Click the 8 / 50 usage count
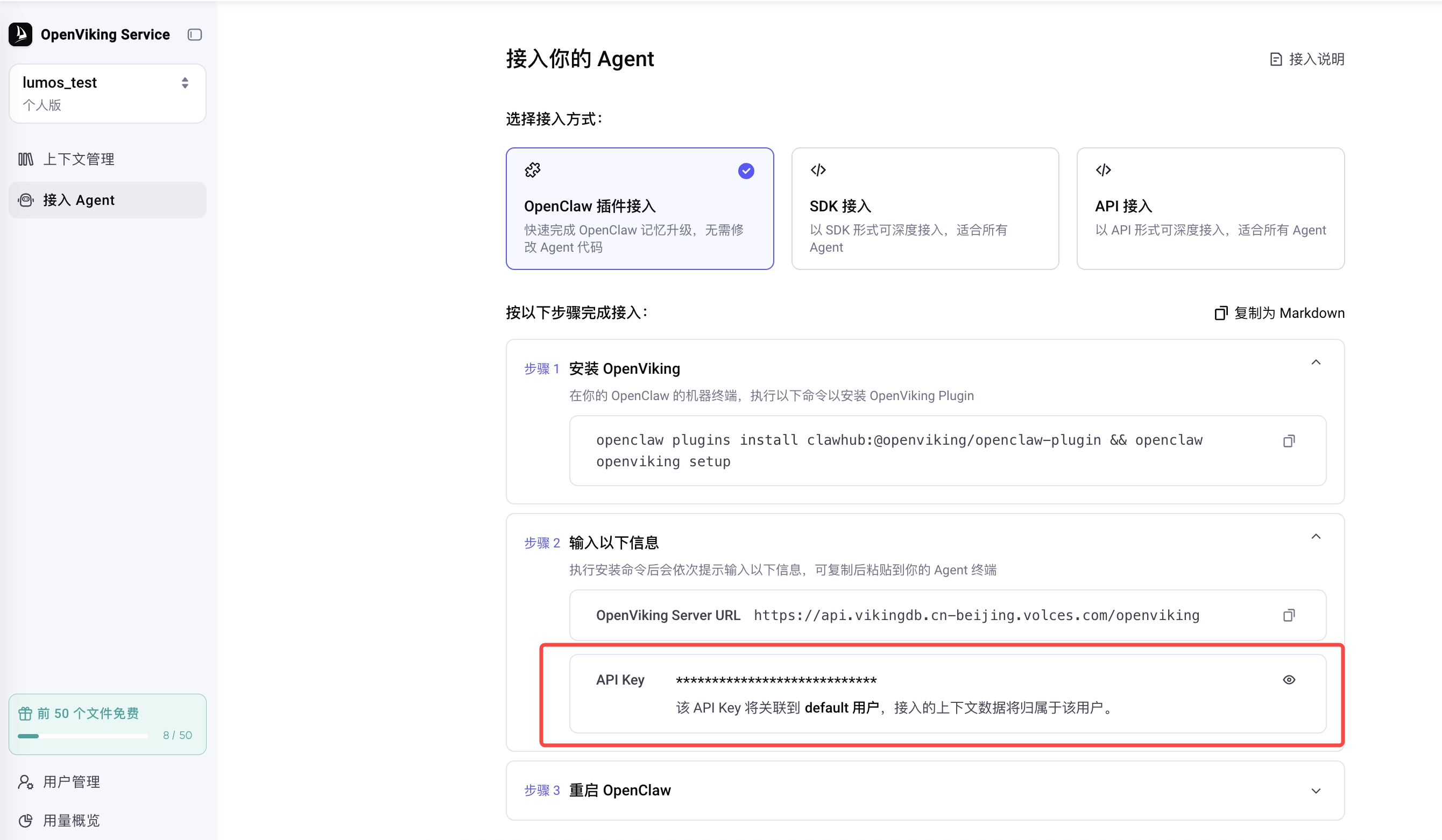 (178, 735)
